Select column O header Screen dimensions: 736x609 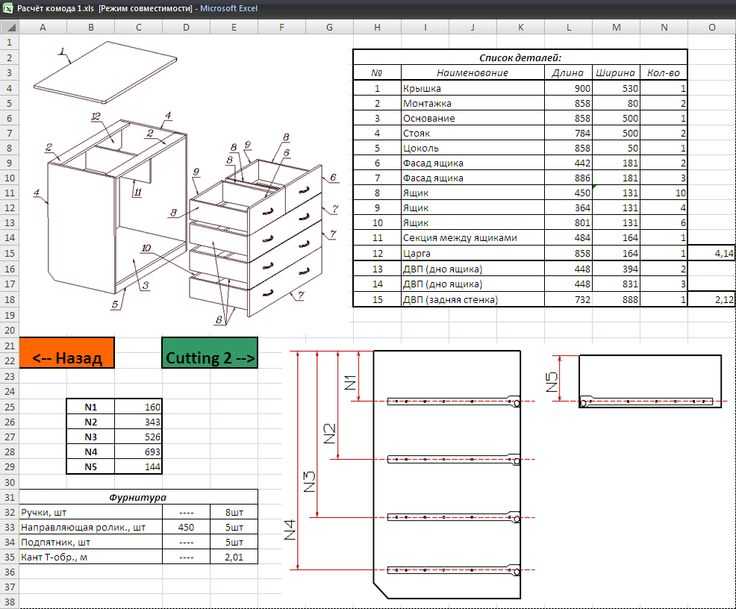712,28
